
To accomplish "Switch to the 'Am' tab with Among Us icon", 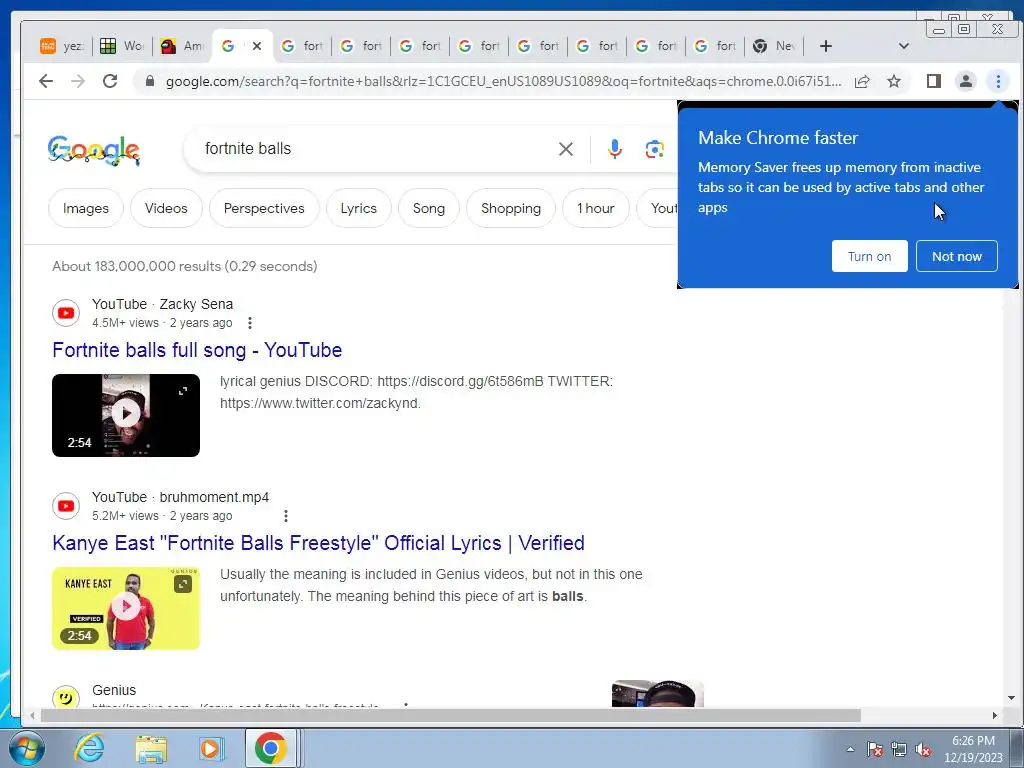I will point(182,46).
